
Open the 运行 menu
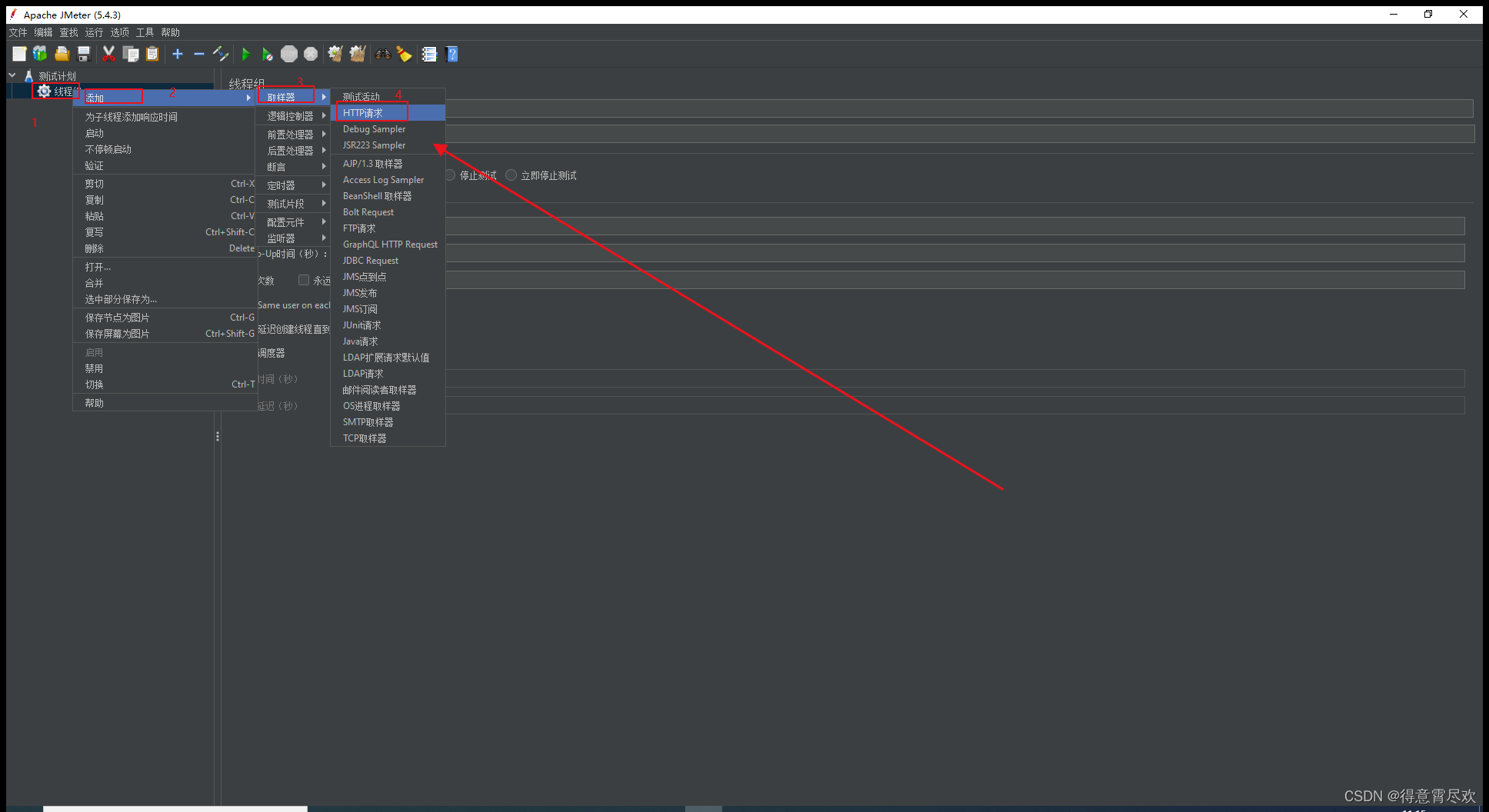(x=94, y=32)
